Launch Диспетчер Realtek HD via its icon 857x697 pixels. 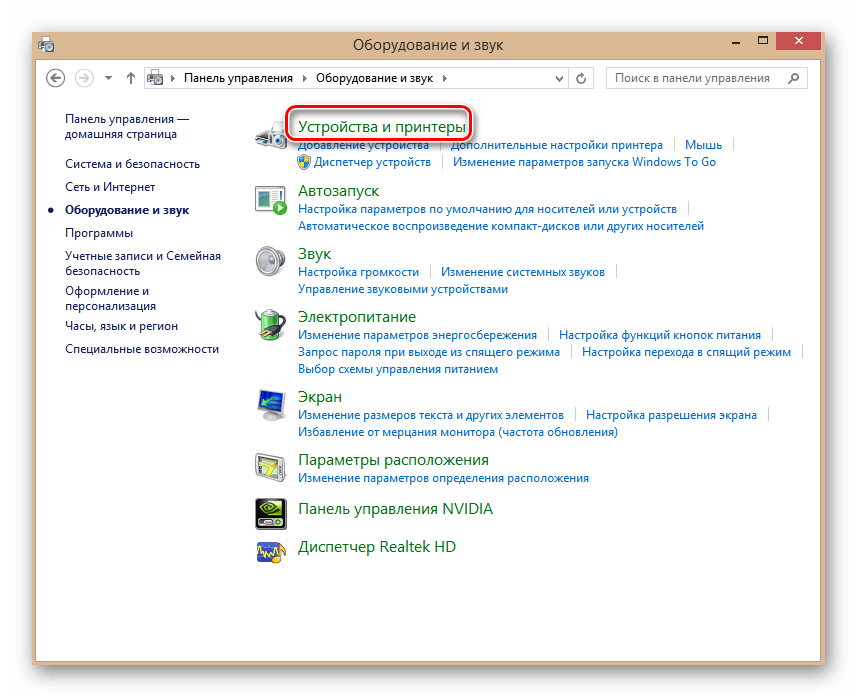pos(270,550)
